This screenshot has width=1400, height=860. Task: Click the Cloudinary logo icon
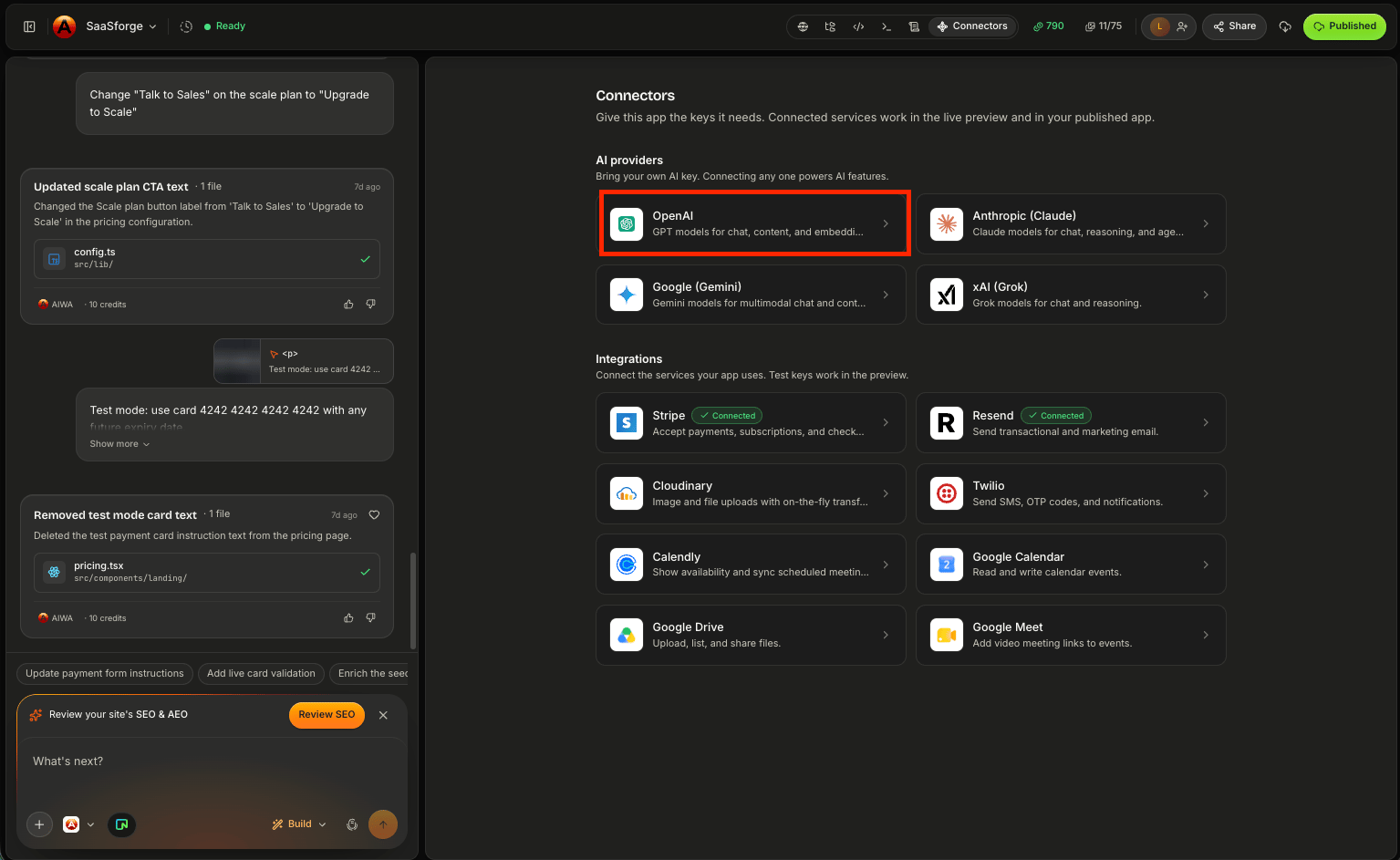pos(627,493)
